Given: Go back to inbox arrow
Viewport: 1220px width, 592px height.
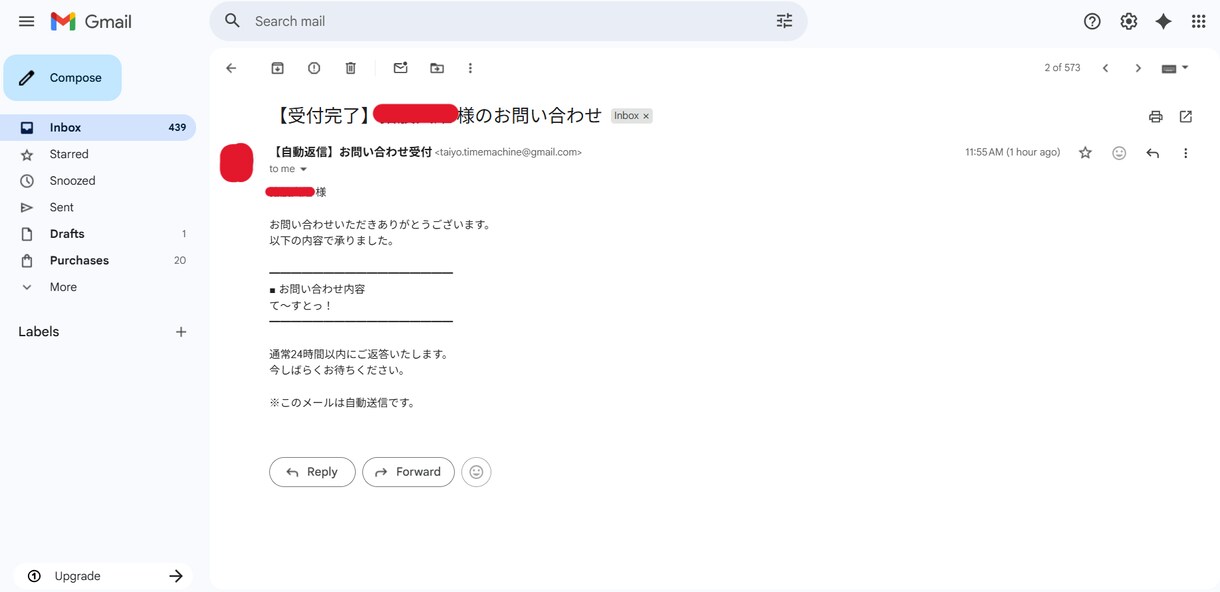Looking at the screenshot, I should 231,68.
